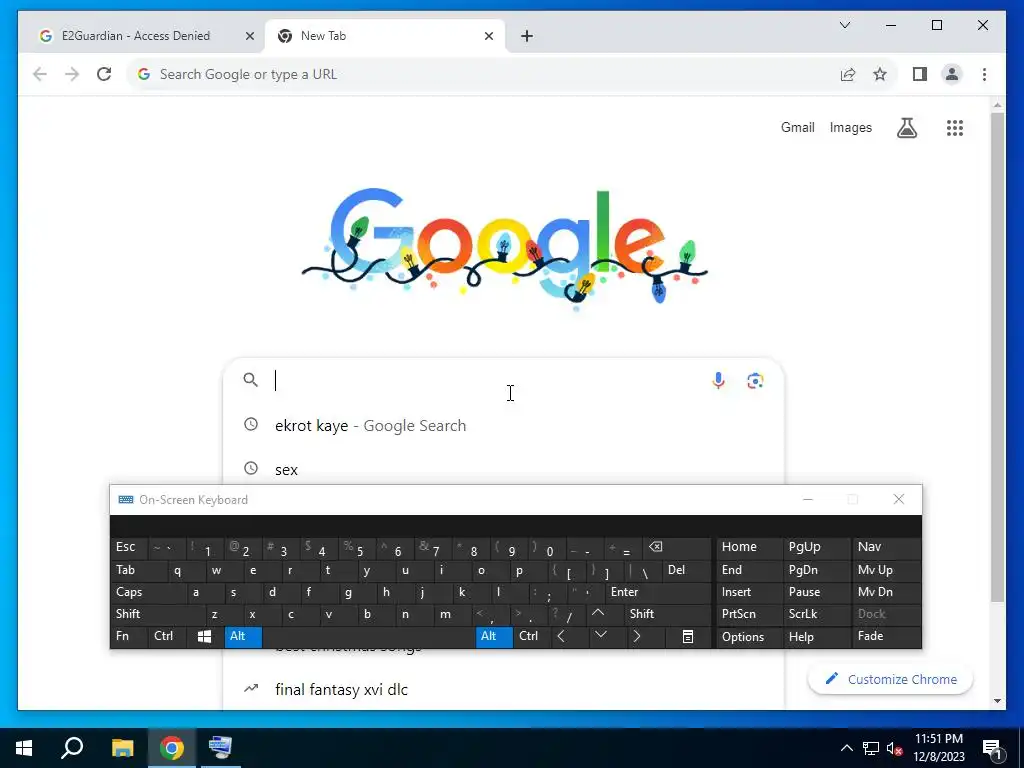Open the Chrome profile avatar
This screenshot has height=768, width=1024.
952,74
